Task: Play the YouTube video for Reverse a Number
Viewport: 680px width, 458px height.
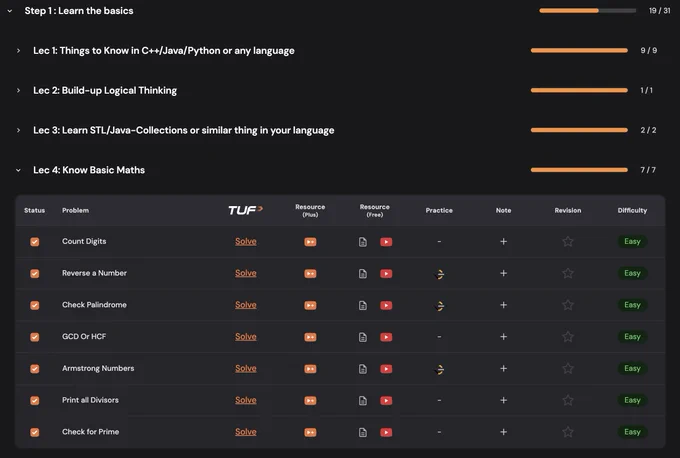Action: pos(386,274)
